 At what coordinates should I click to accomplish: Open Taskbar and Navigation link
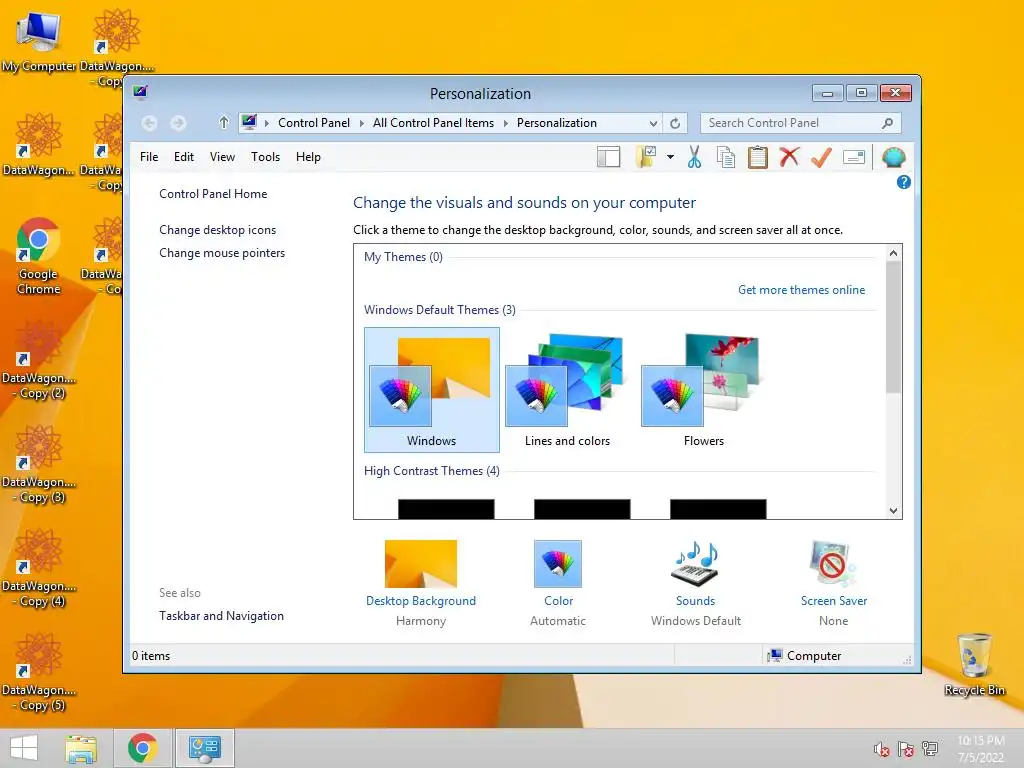pos(221,616)
